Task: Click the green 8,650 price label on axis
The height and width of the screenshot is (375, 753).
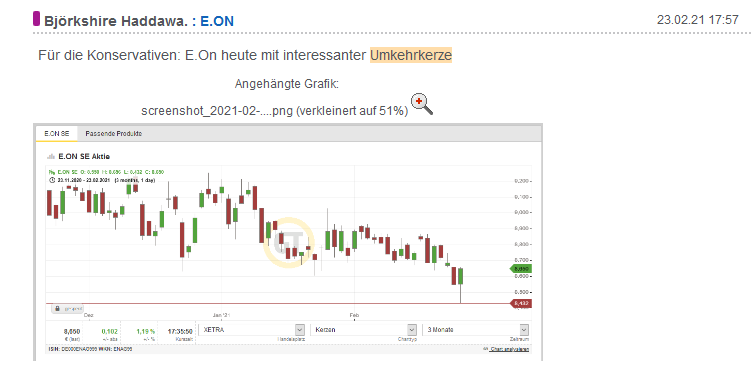Action: pyautogui.click(x=521, y=269)
